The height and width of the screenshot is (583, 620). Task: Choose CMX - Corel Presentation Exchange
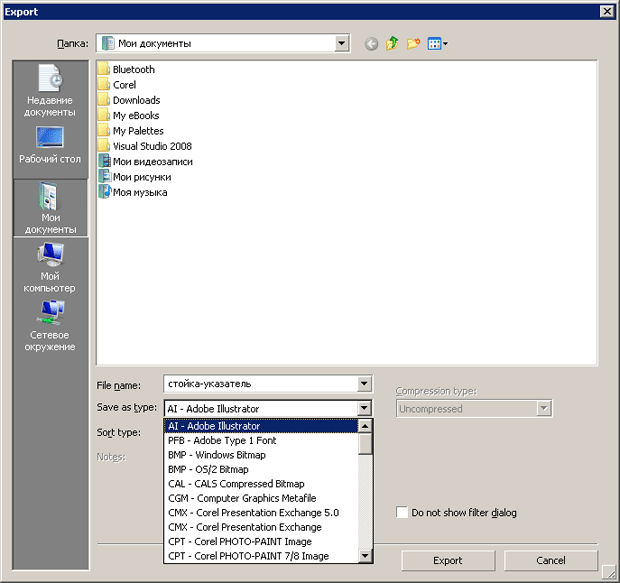coord(261,527)
